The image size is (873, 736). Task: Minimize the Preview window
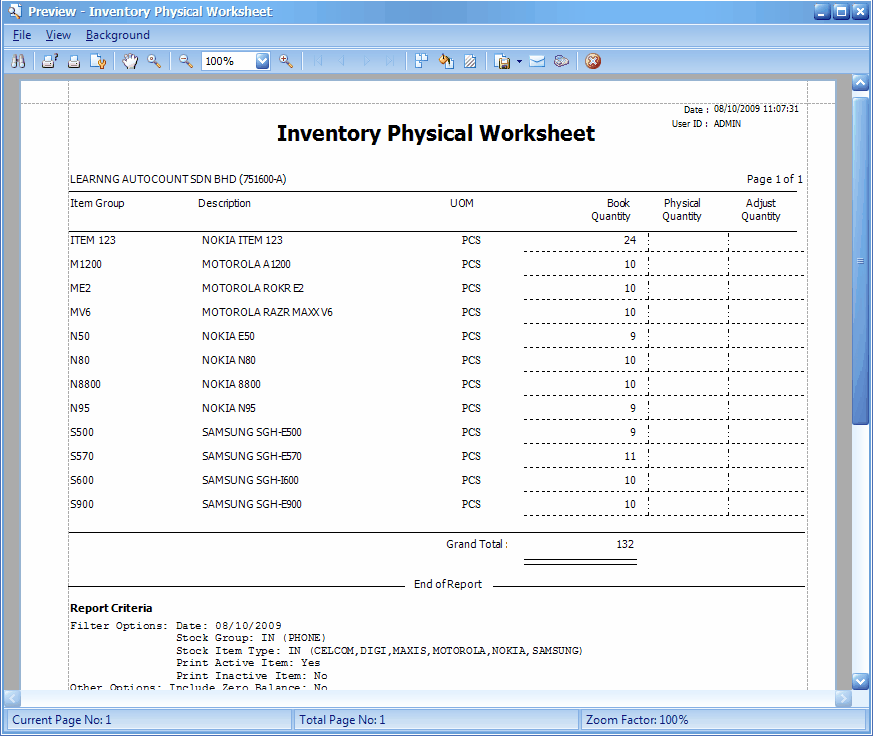[822, 12]
